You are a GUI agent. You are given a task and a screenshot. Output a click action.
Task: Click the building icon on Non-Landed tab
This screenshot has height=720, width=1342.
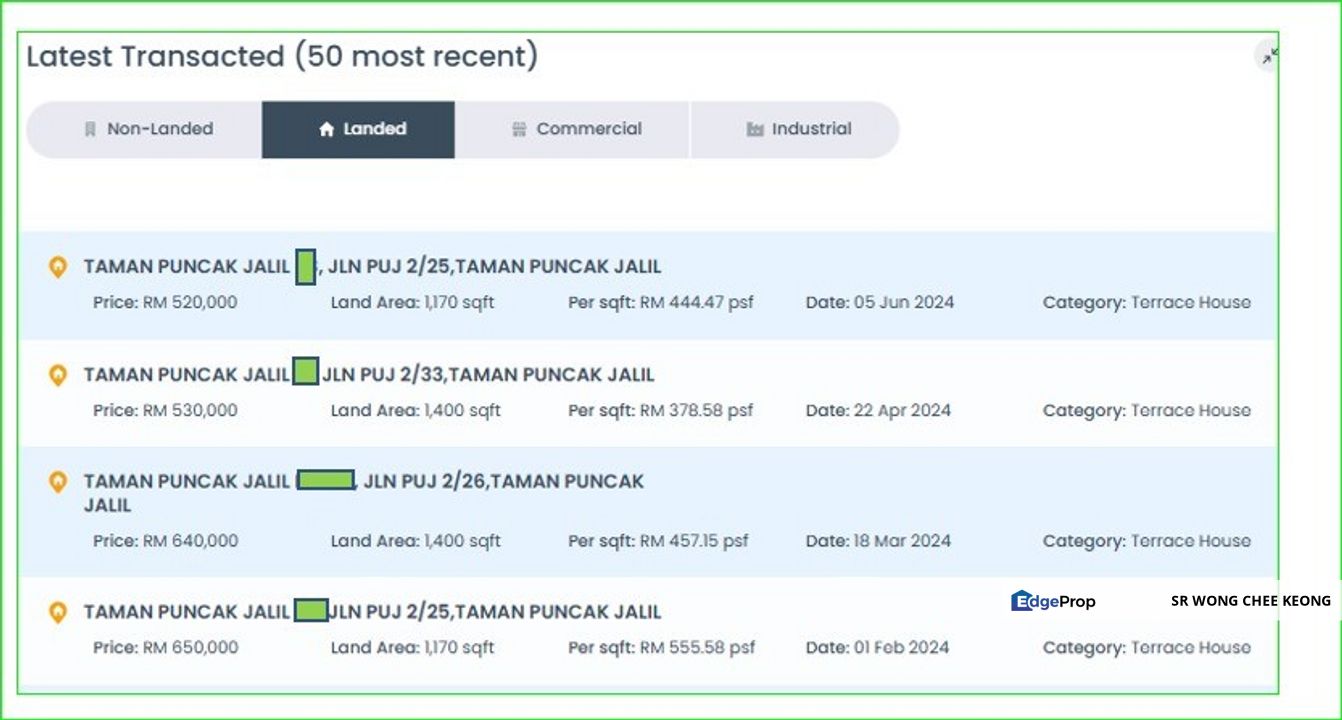(x=90, y=129)
